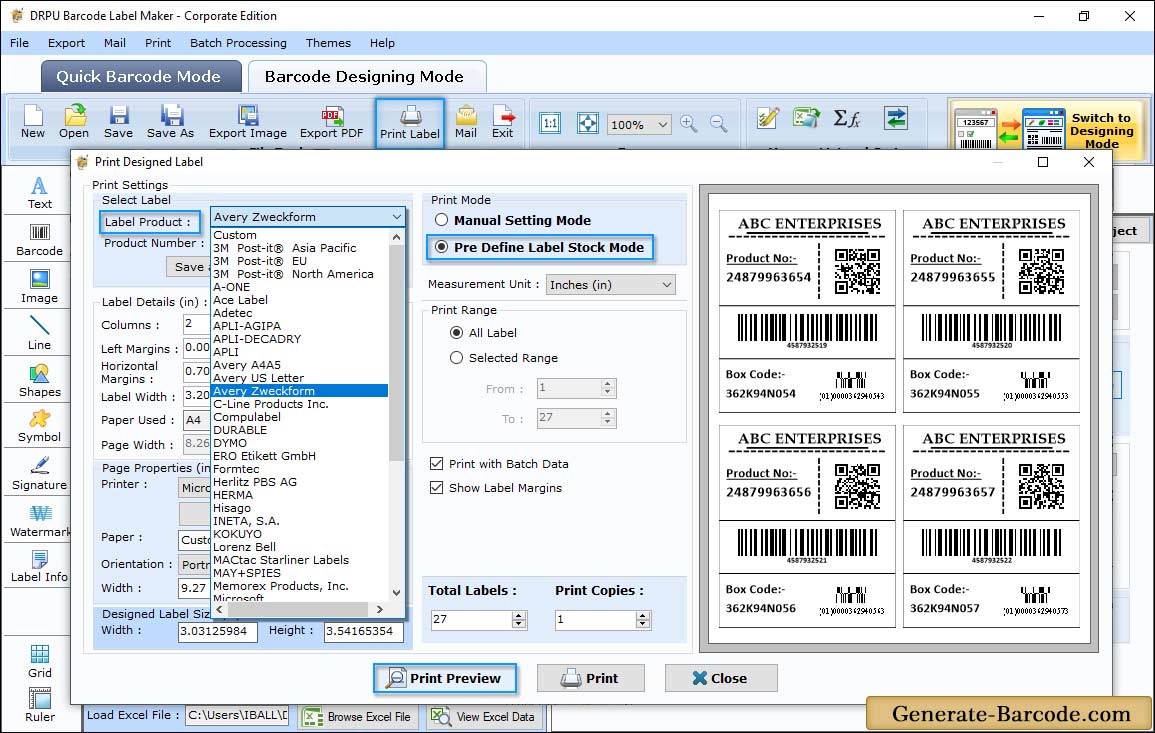Toggle Show Label Margins checkbox
The image size is (1155, 733).
click(x=436, y=487)
